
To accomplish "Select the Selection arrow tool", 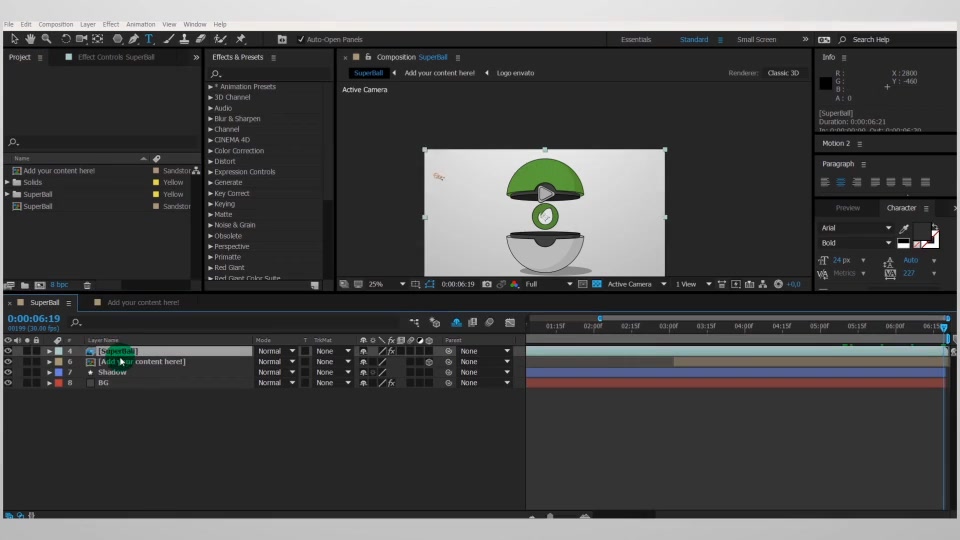I will (15, 39).
